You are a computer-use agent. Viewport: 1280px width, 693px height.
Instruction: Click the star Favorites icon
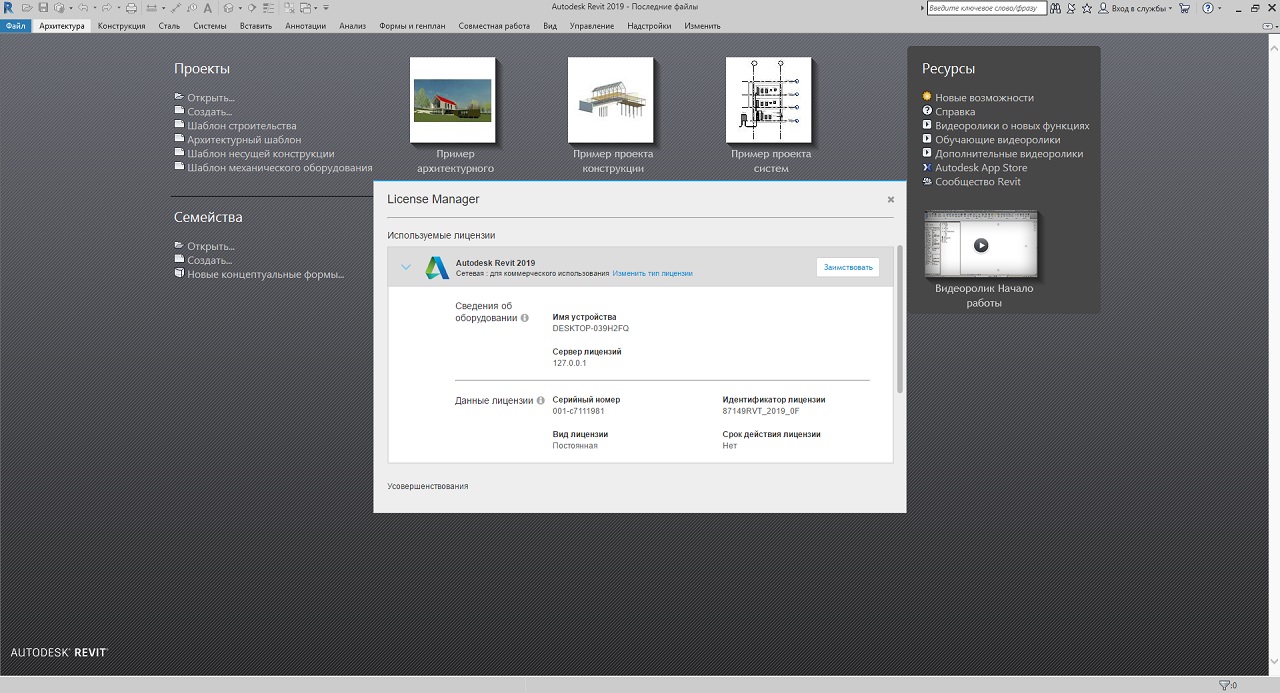point(1087,8)
